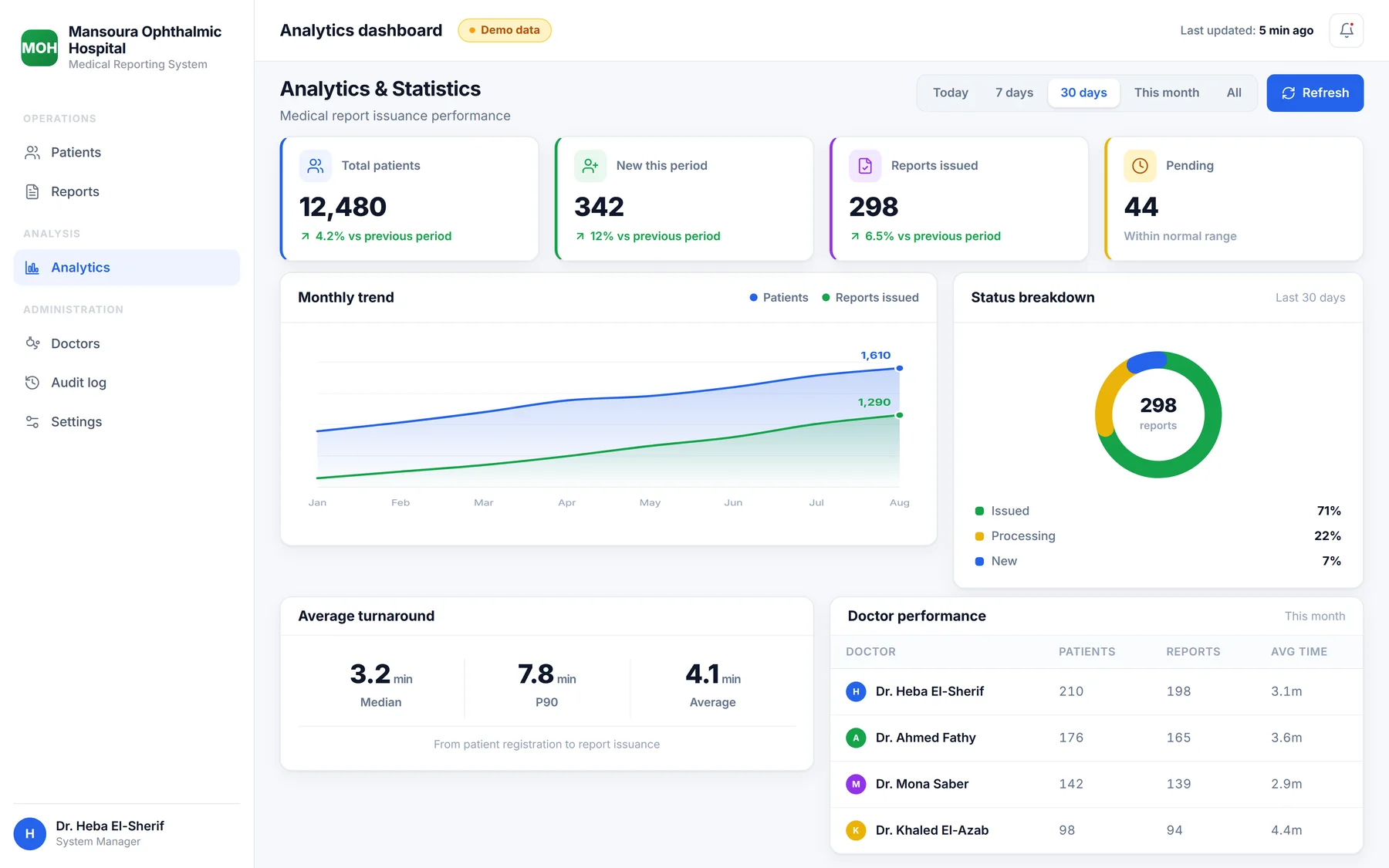Click the REPORTS column header
The height and width of the screenshot is (868, 1389).
[x=1193, y=652]
